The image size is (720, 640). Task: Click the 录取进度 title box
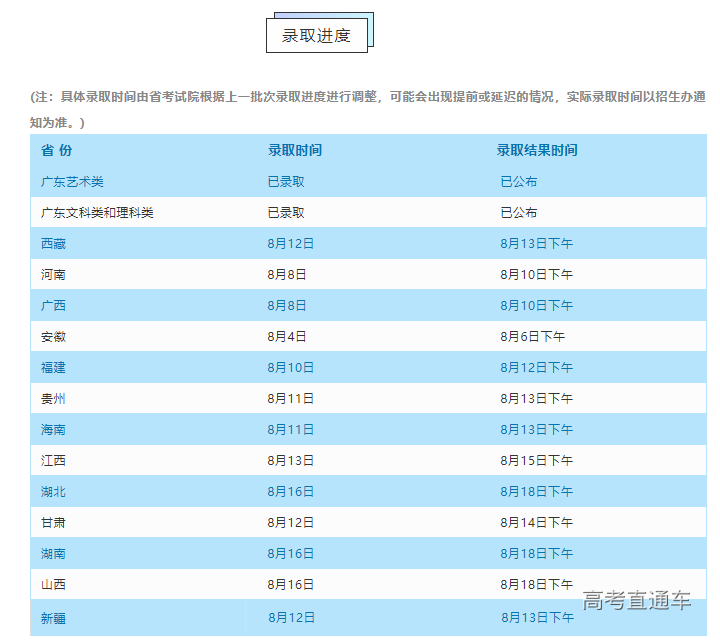[x=316, y=36]
